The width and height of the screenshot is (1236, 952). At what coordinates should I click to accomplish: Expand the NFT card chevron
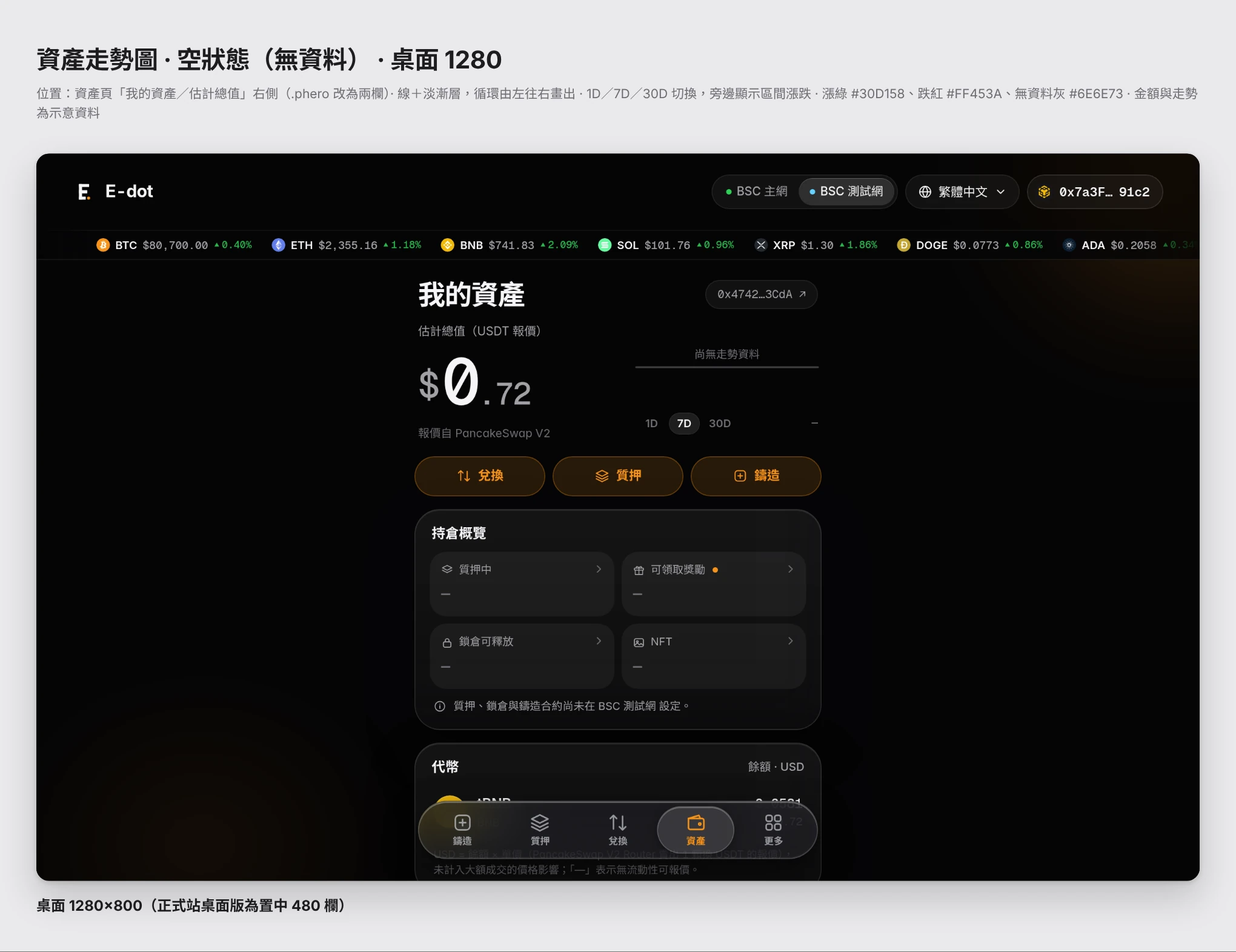coord(790,641)
